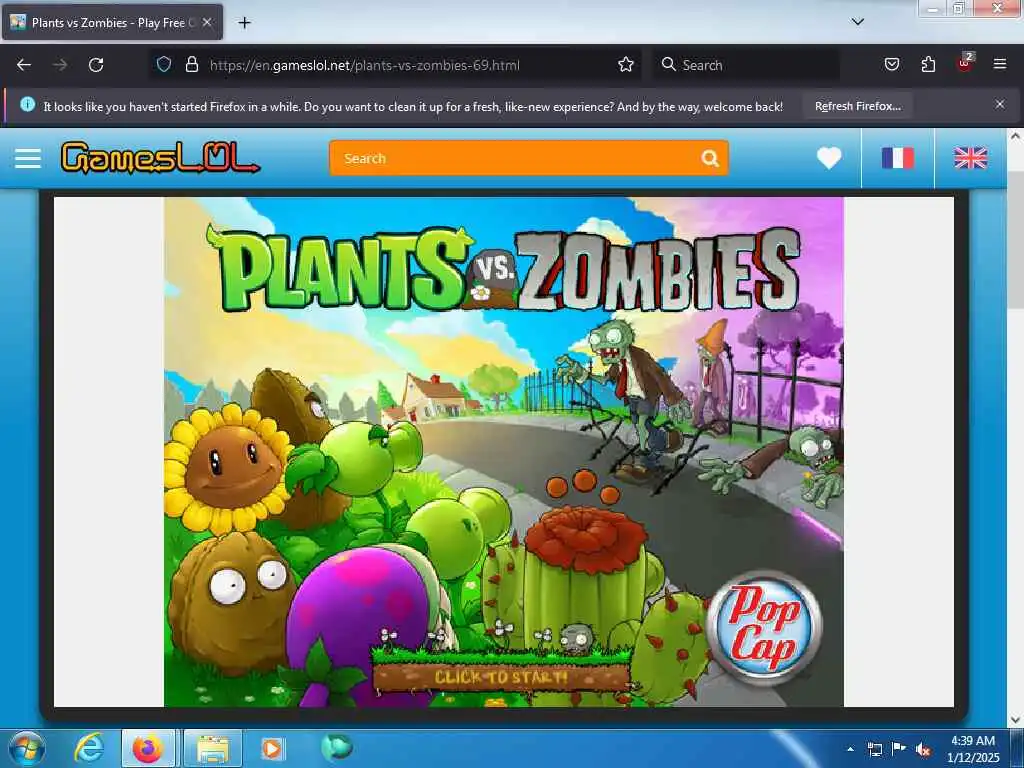
Task: Launch Internet Explorer from the taskbar
Action: [88, 749]
